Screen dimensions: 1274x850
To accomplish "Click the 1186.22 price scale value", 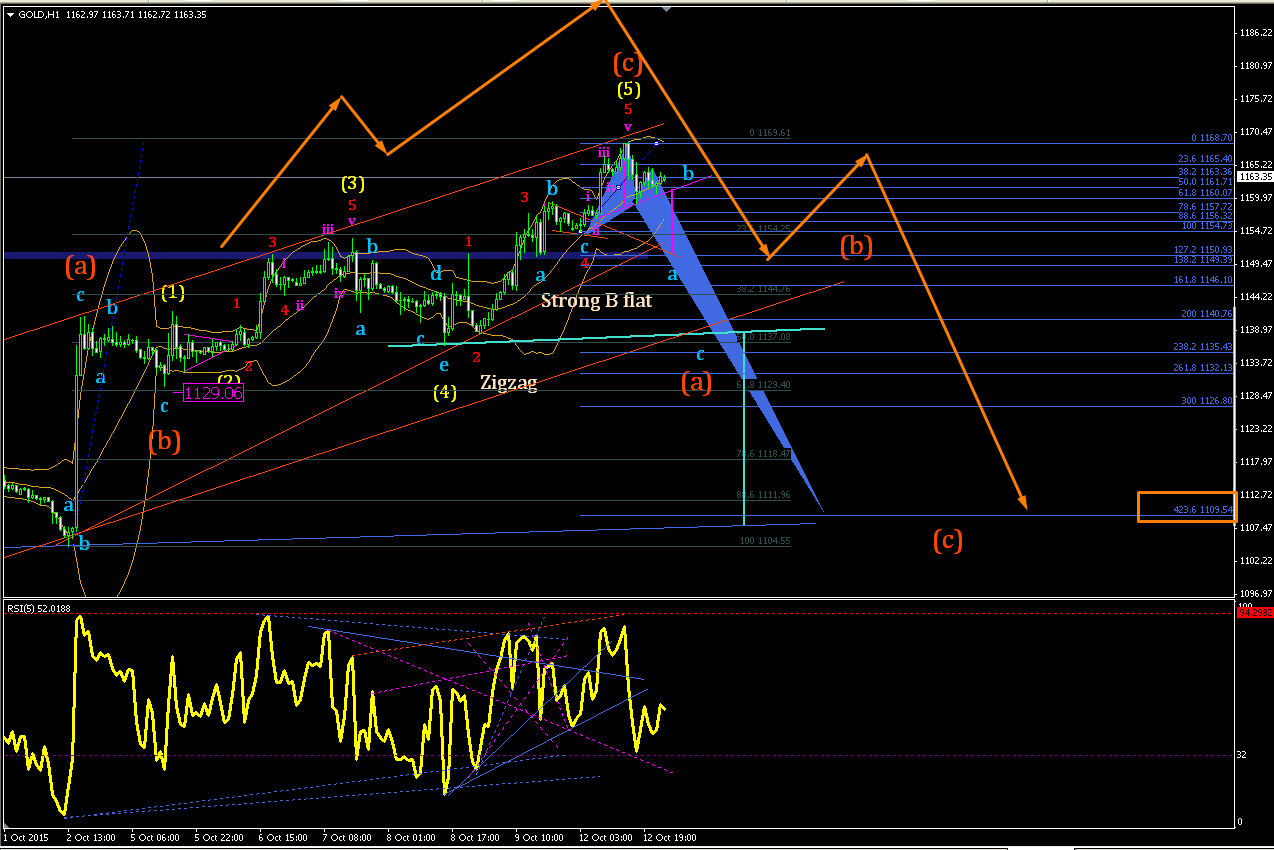I will point(1254,33).
